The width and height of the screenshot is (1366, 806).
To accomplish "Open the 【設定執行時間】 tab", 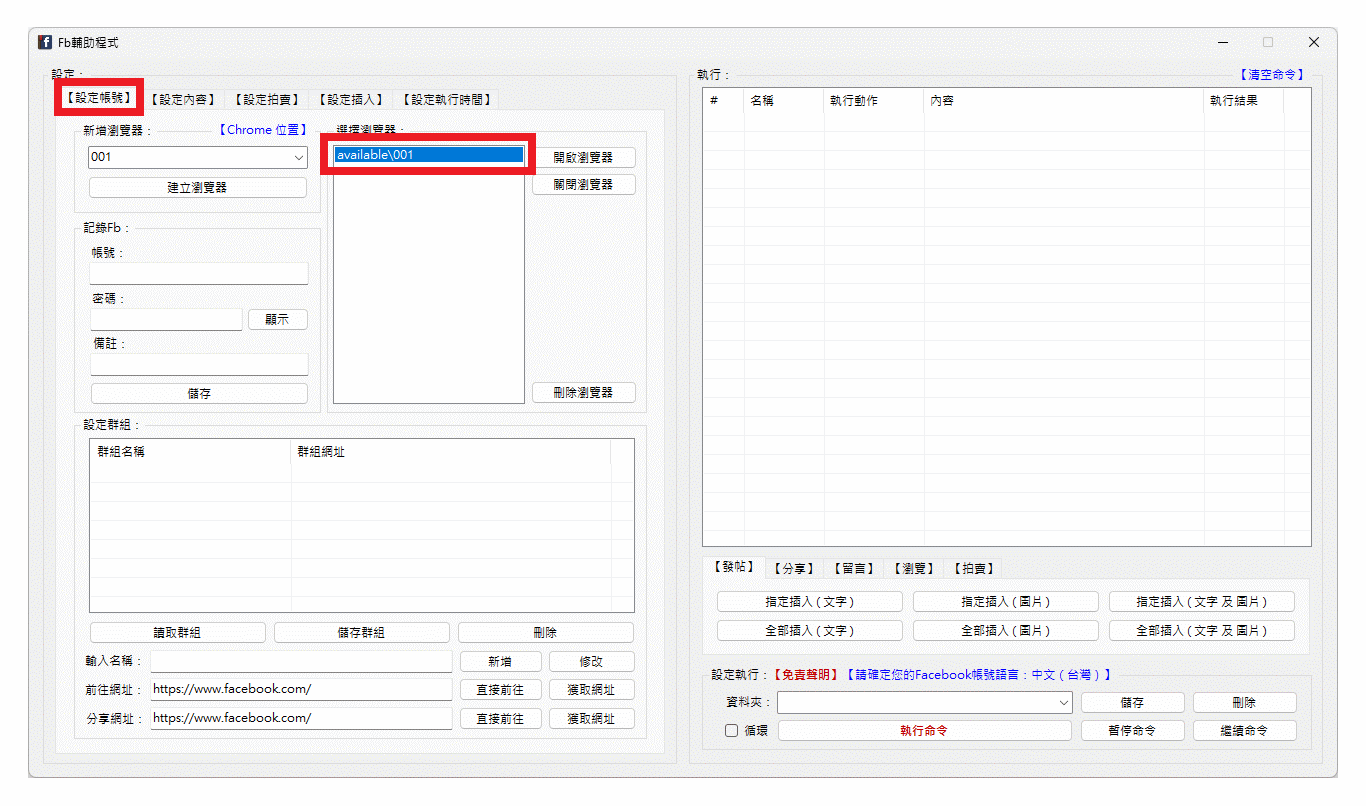I will [x=449, y=98].
